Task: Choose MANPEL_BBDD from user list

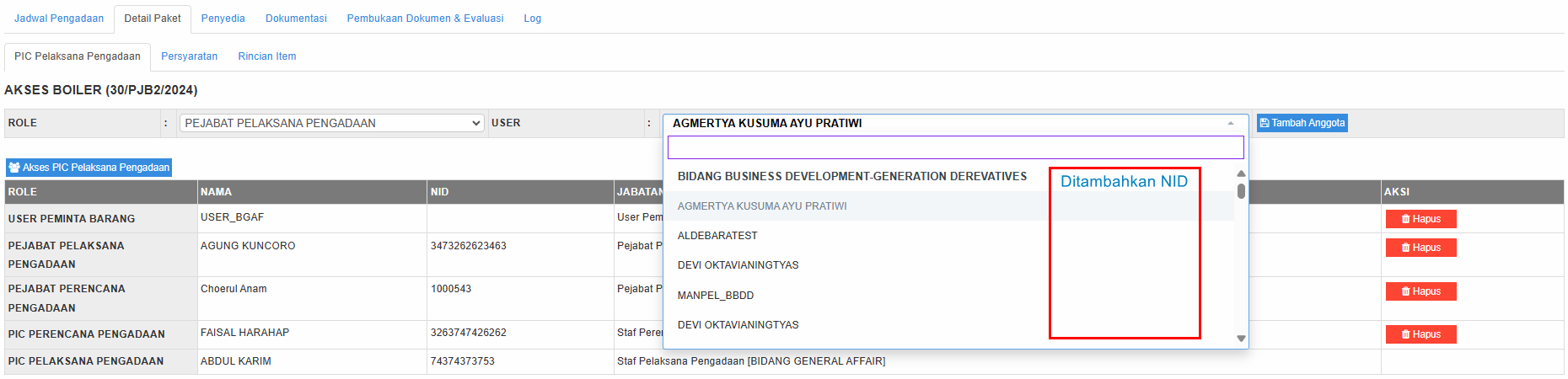Action: tap(716, 296)
